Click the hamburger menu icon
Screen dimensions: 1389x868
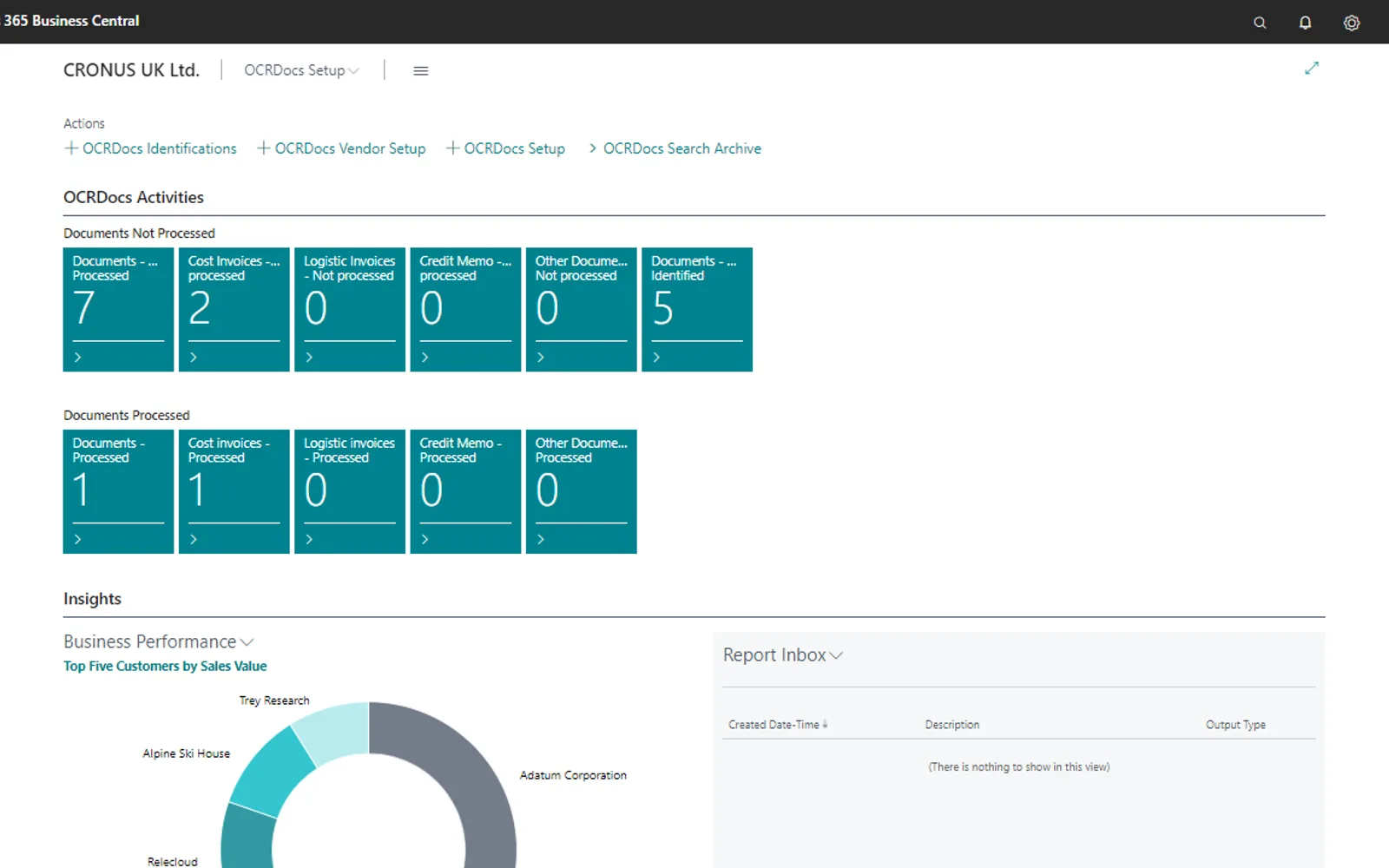pyautogui.click(x=421, y=70)
